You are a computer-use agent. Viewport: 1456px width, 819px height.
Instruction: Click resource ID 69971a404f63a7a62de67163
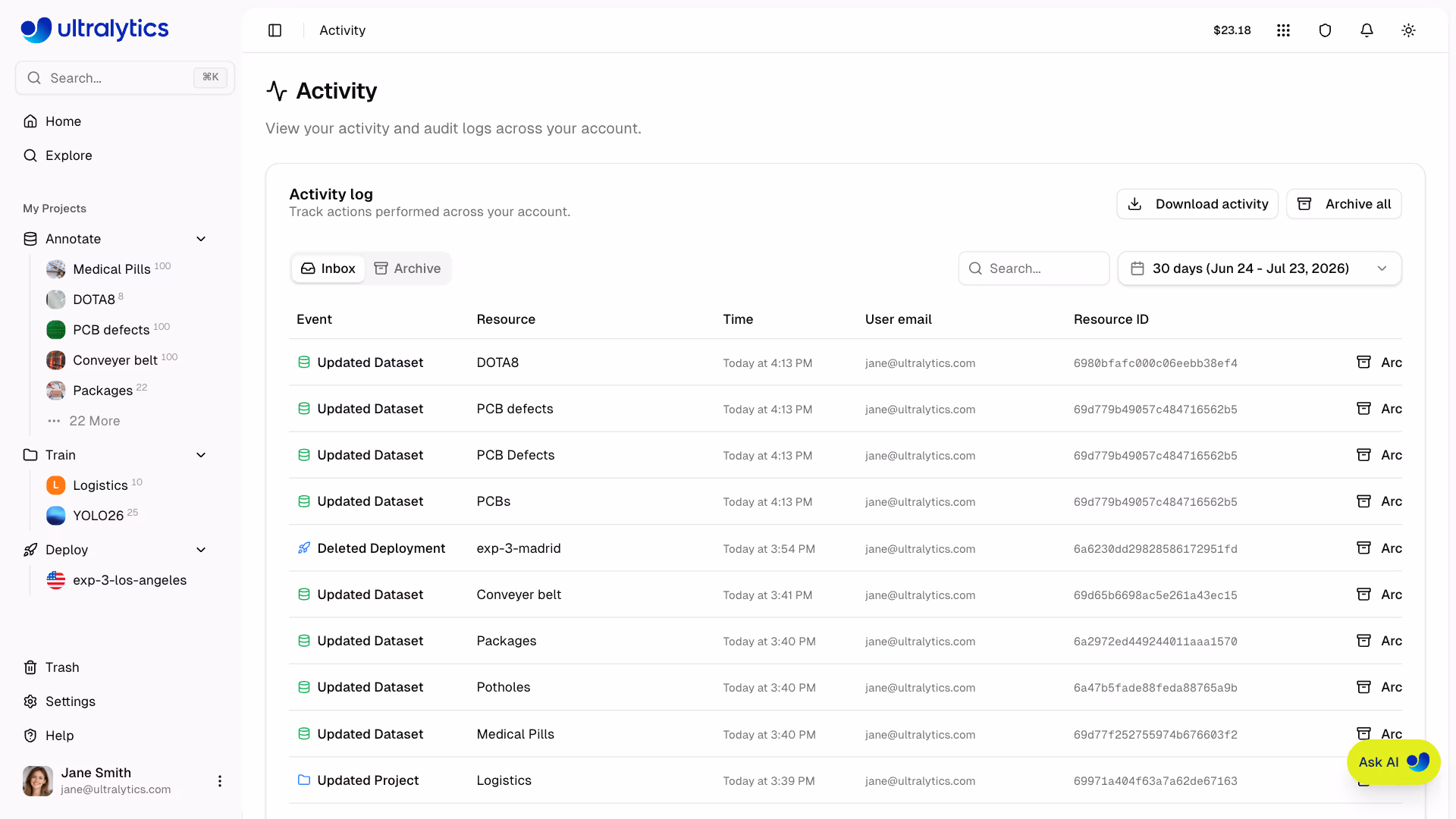click(x=1155, y=781)
